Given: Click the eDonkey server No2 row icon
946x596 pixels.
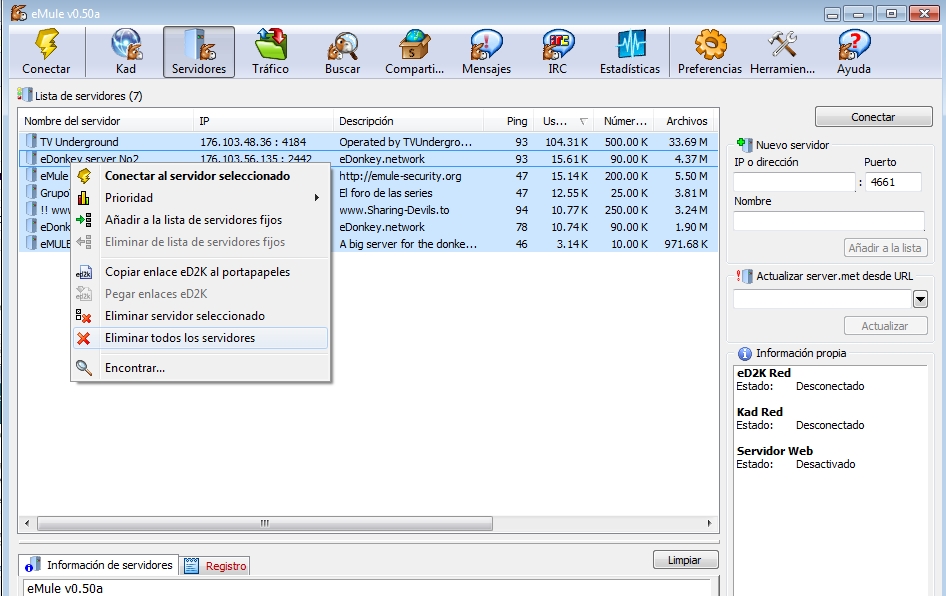Looking at the screenshot, I should pyautogui.click(x=31, y=159).
